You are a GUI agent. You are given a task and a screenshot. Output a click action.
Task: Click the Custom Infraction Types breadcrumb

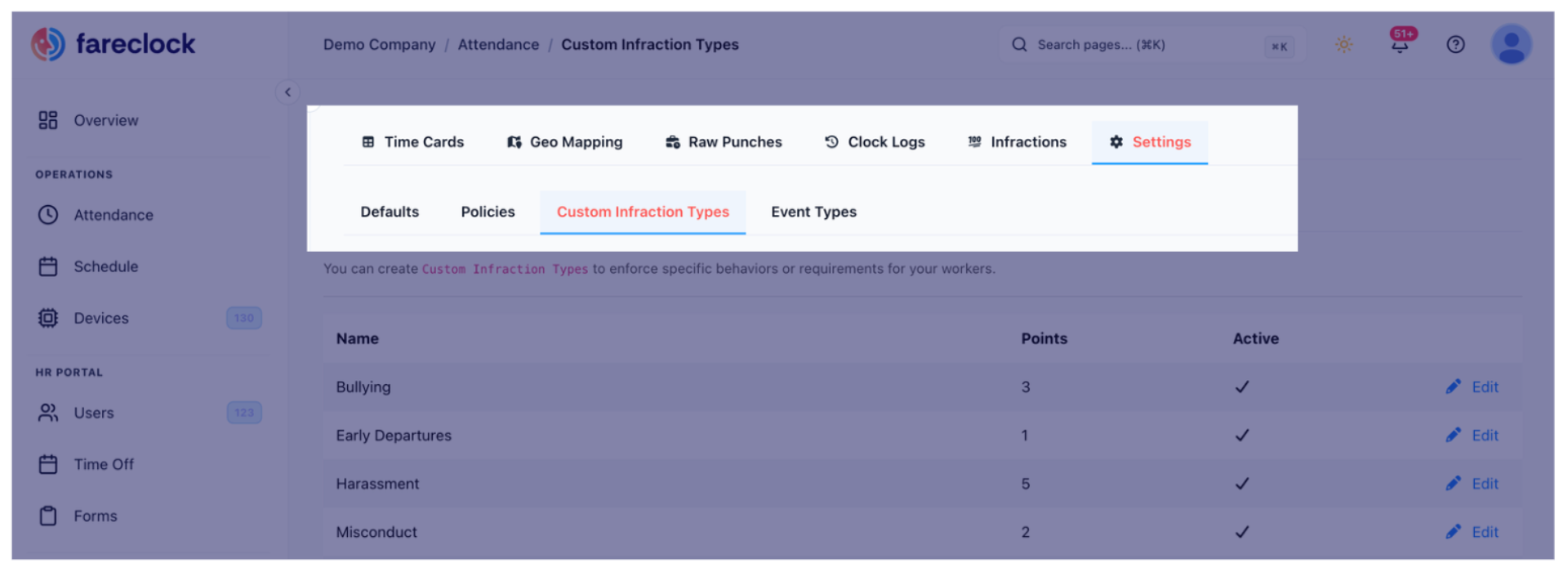(650, 44)
